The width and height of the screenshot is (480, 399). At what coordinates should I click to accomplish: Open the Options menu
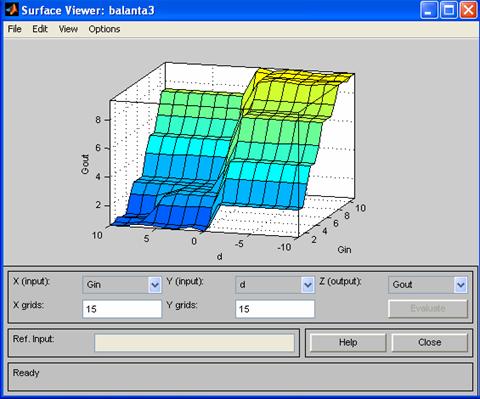pos(104,29)
